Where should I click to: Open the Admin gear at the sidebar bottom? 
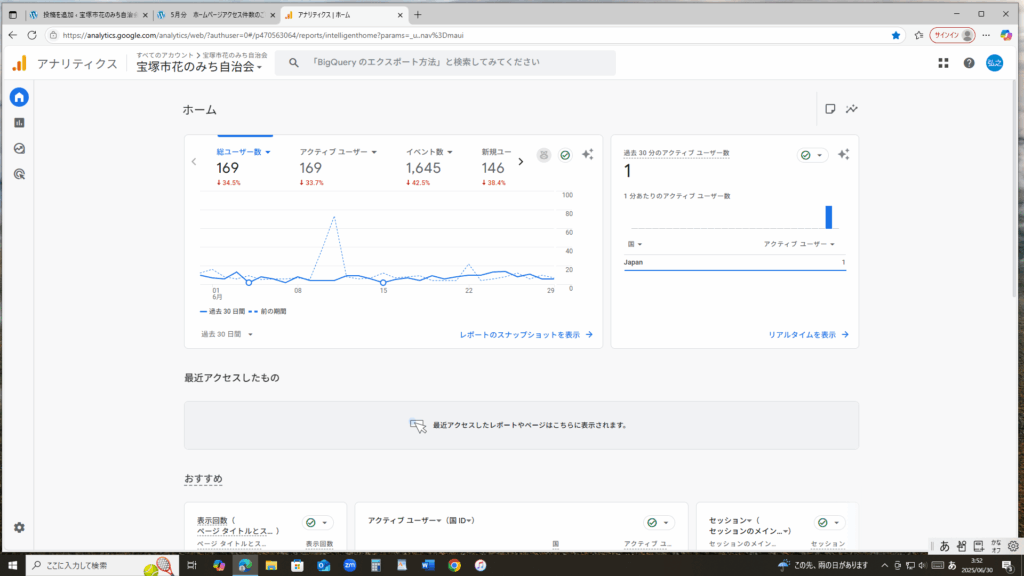tap(19, 528)
